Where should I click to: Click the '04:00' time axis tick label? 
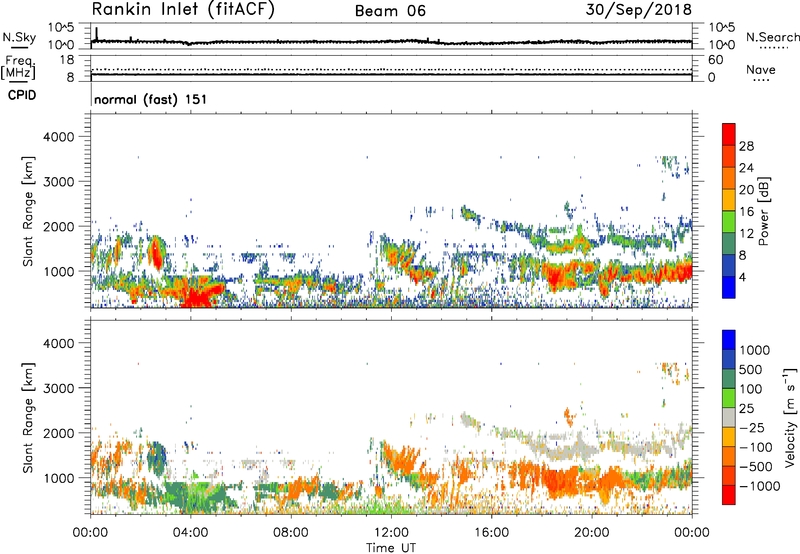pyautogui.click(x=190, y=533)
